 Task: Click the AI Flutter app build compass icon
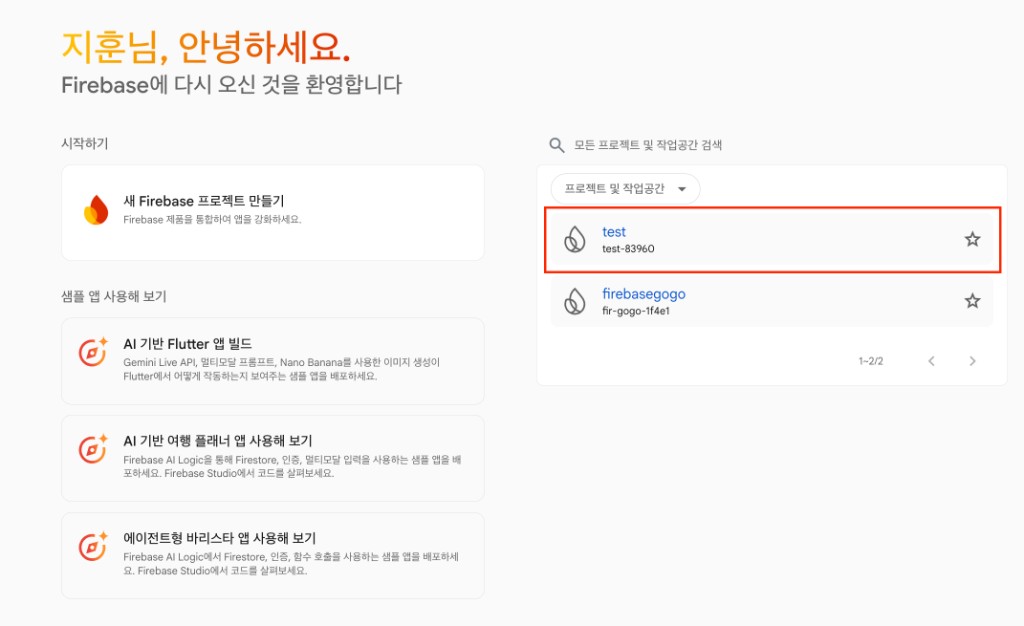pyautogui.click(x=93, y=352)
